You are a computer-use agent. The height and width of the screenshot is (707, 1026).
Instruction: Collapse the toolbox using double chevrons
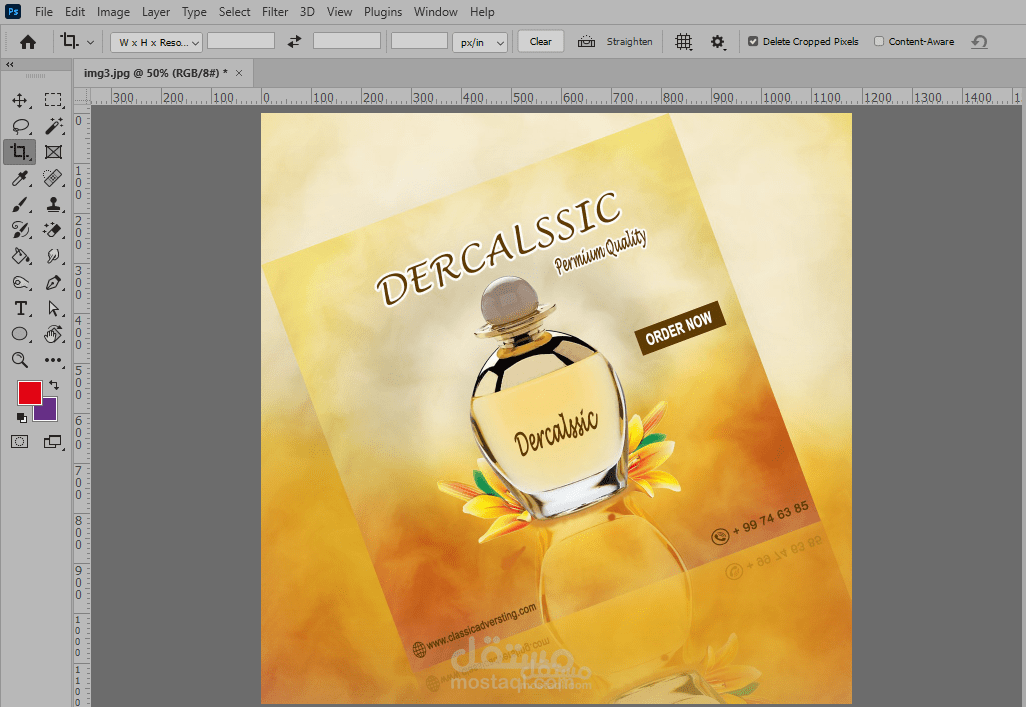(10, 65)
